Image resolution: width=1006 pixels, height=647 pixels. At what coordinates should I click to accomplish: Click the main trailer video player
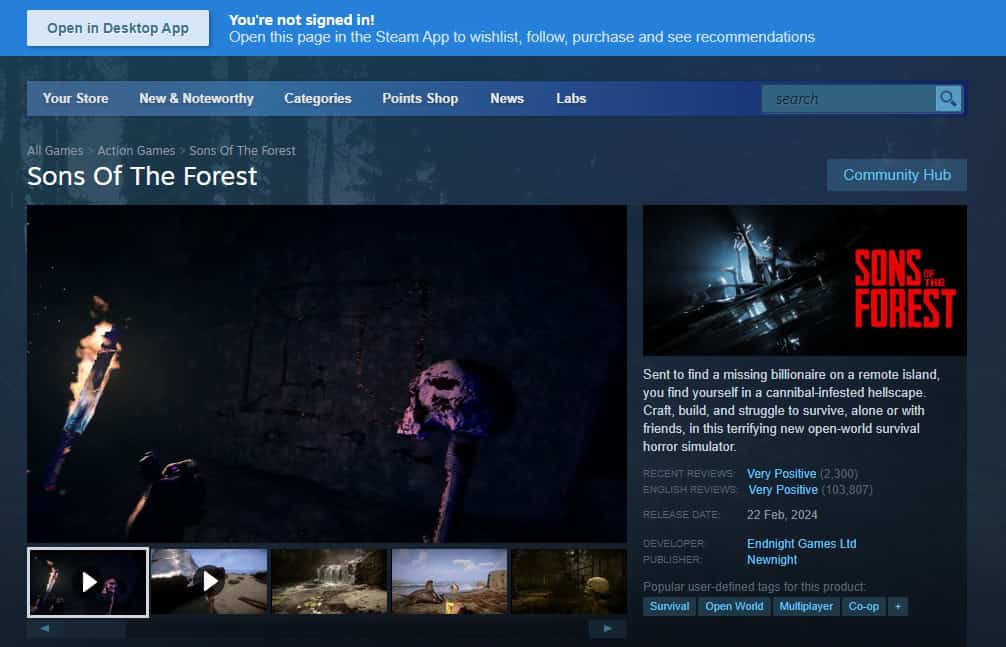(327, 374)
